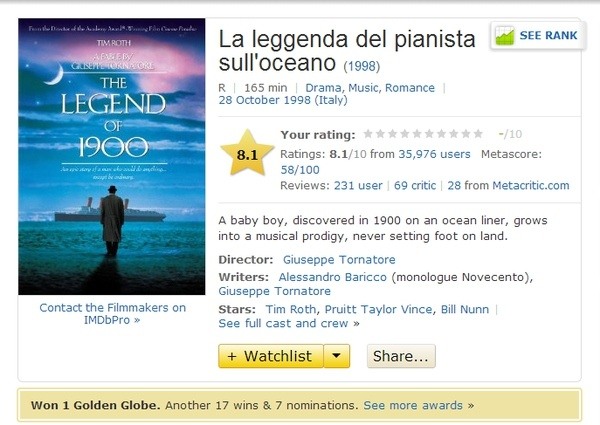The width and height of the screenshot is (600, 425).
Task: Rate the movie with the fifth star
Action: (x=417, y=134)
